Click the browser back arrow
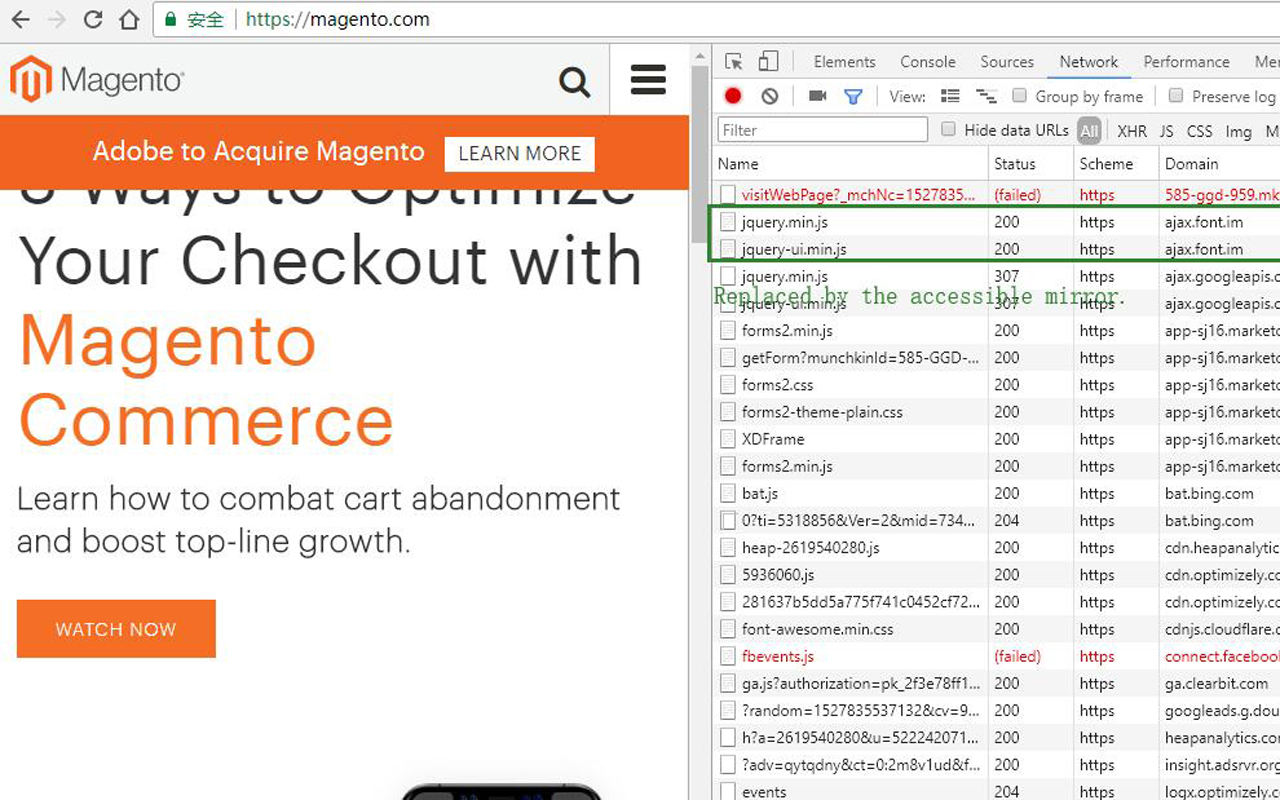The image size is (1280, 800). pyautogui.click(x=21, y=19)
